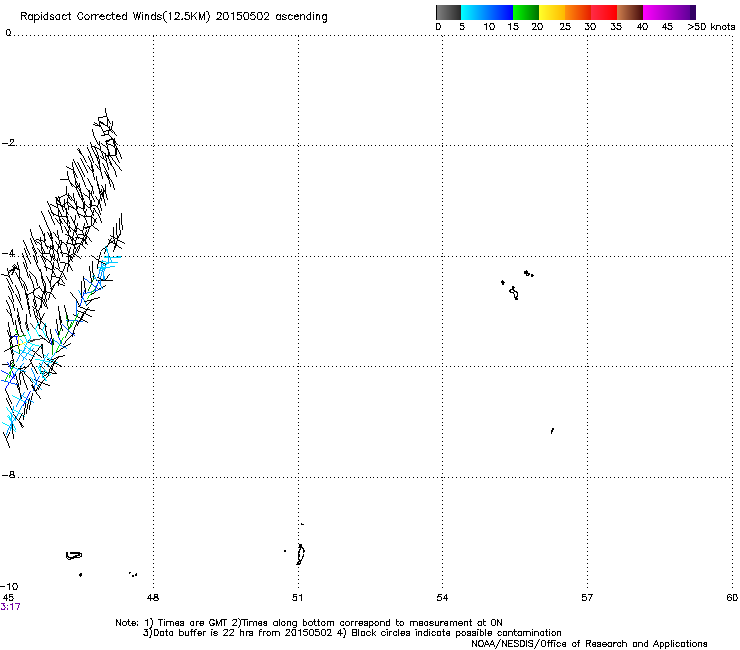This screenshot has width=740, height=650.
Task: Click the dark purple band at the legend's end
Action: [x=692, y=12]
